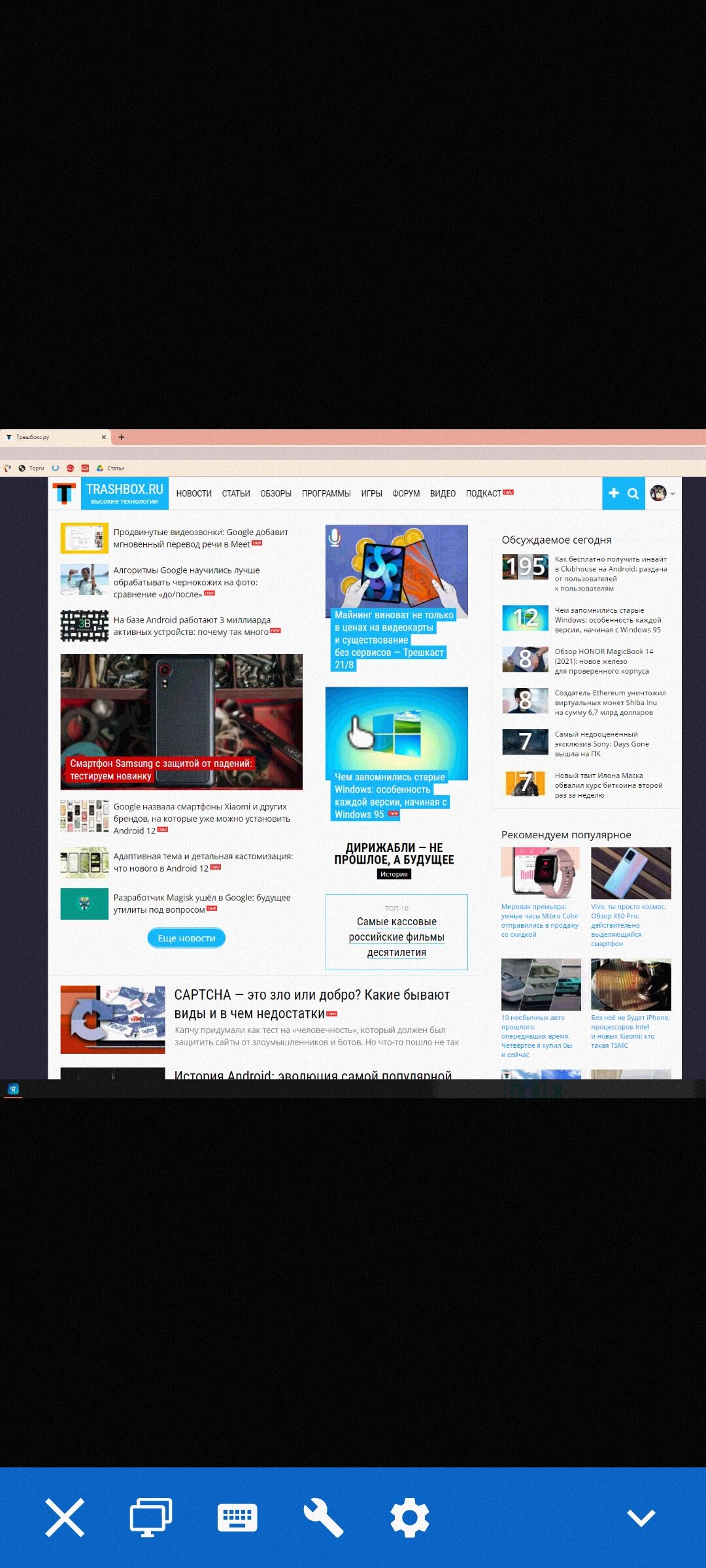Disconnect session with the X icon

click(65, 1518)
